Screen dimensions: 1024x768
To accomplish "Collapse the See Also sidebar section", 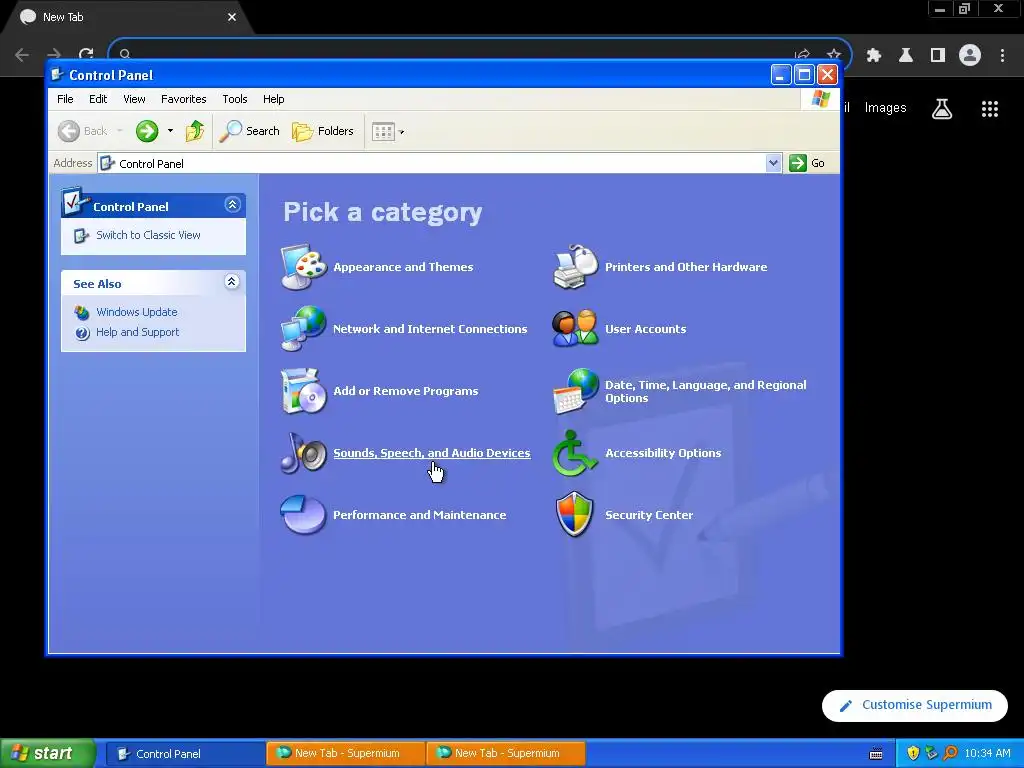I will click(231, 281).
